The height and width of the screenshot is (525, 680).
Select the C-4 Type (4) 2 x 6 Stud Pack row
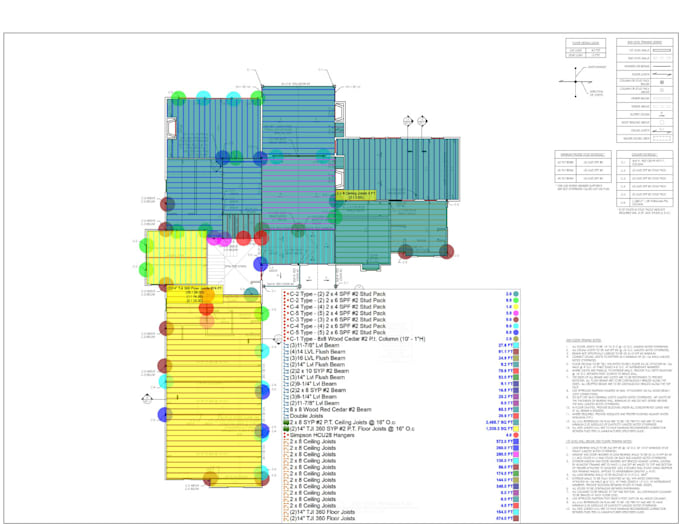pyautogui.click(x=401, y=326)
